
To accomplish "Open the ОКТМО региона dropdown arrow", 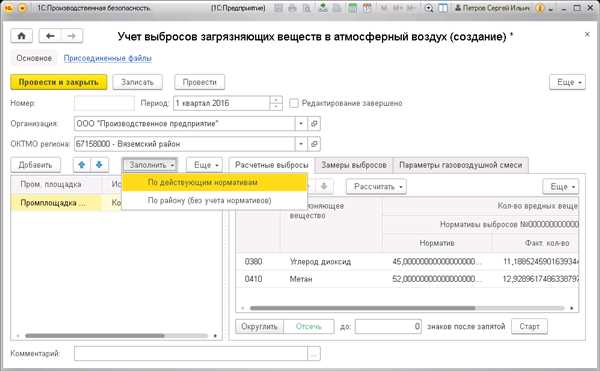I will [301, 144].
